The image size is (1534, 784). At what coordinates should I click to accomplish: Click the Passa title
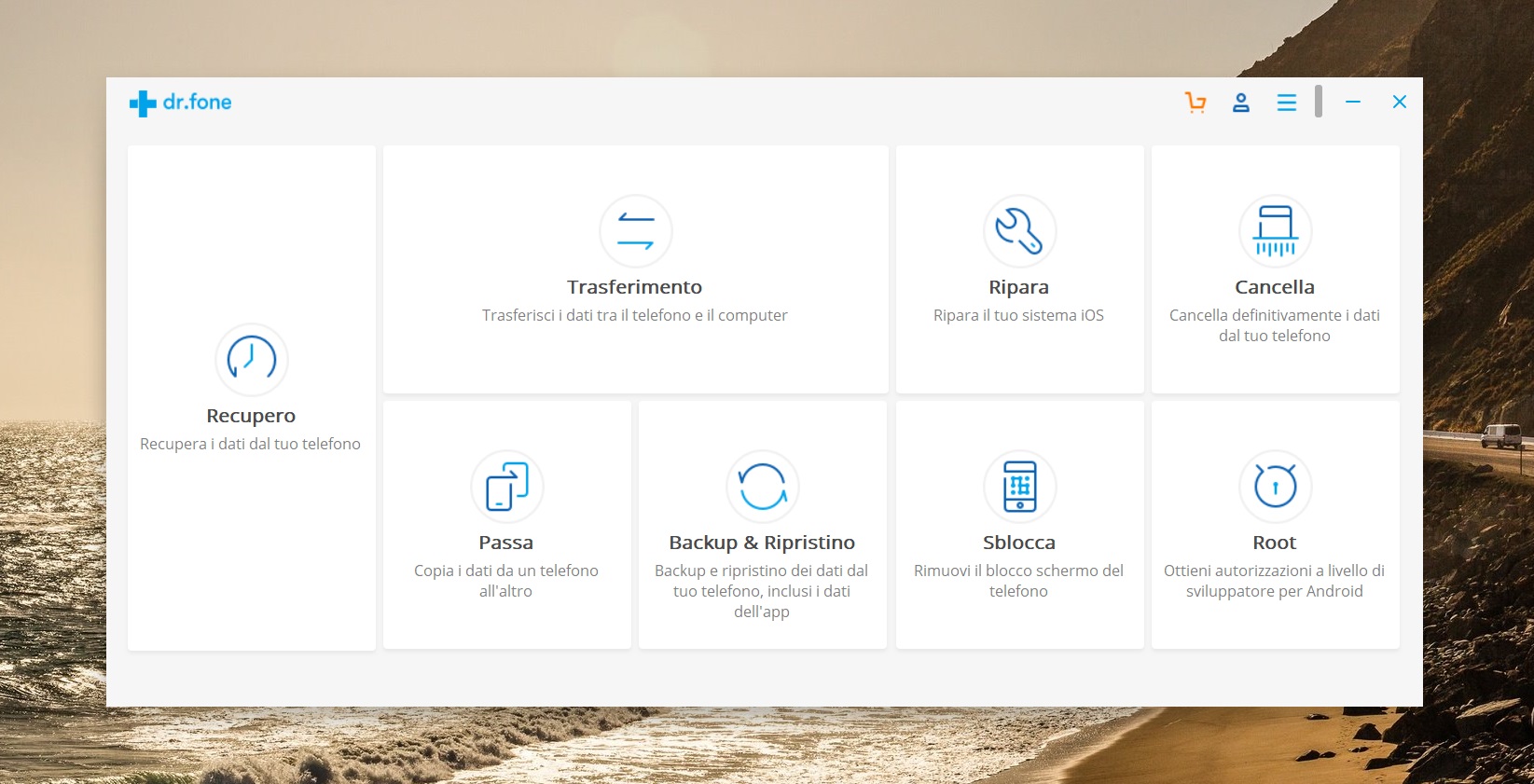pos(506,543)
